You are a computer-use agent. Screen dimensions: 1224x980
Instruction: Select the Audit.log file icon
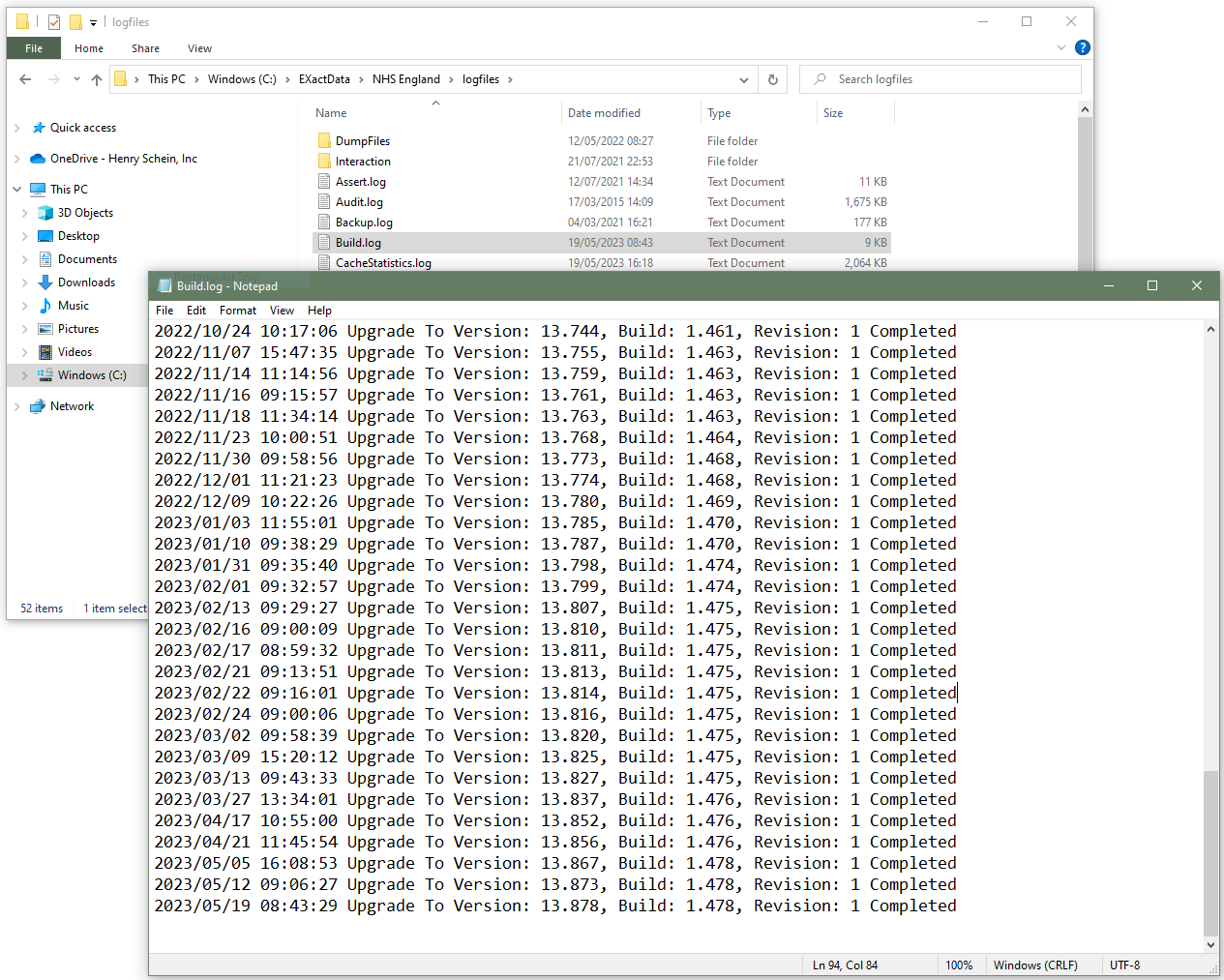tap(324, 202)
